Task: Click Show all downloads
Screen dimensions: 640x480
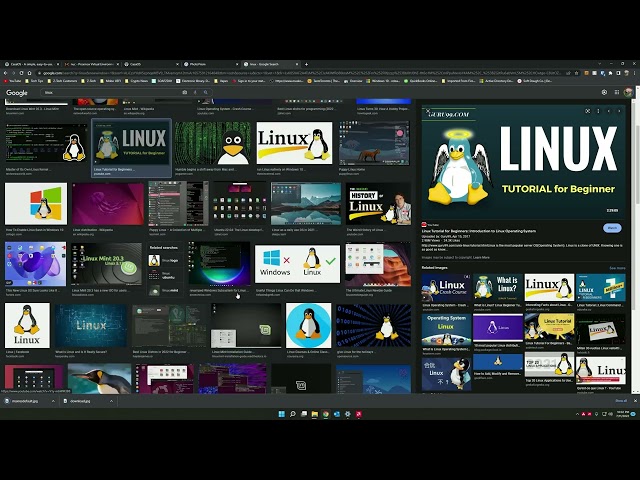Action: click(620, 401)
